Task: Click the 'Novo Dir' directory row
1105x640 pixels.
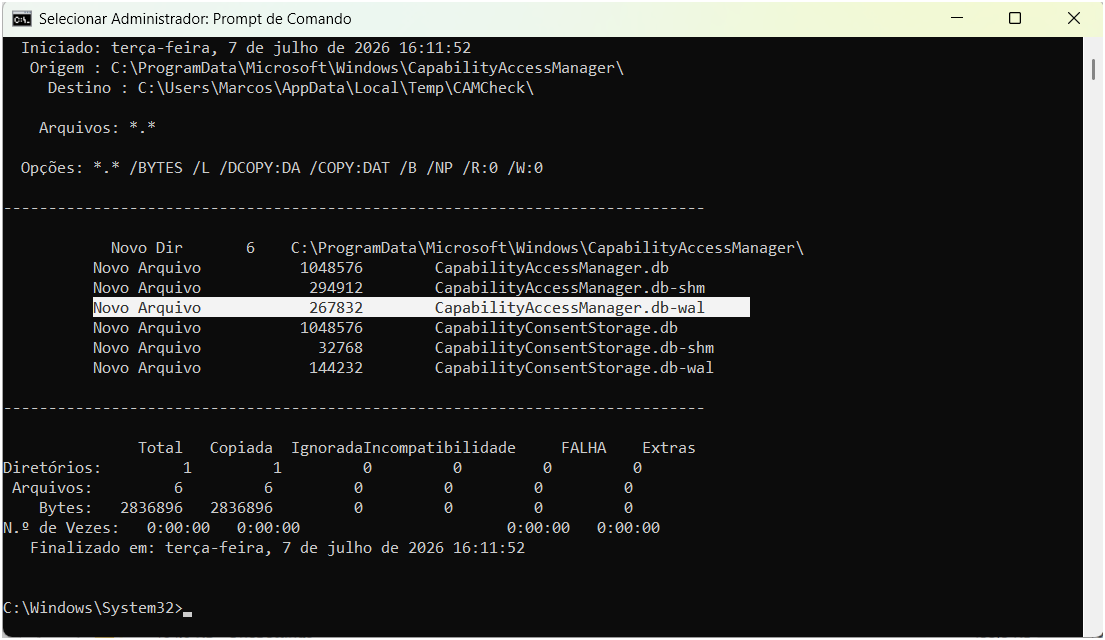Action: pyautogui.click(x=457, y=248)
